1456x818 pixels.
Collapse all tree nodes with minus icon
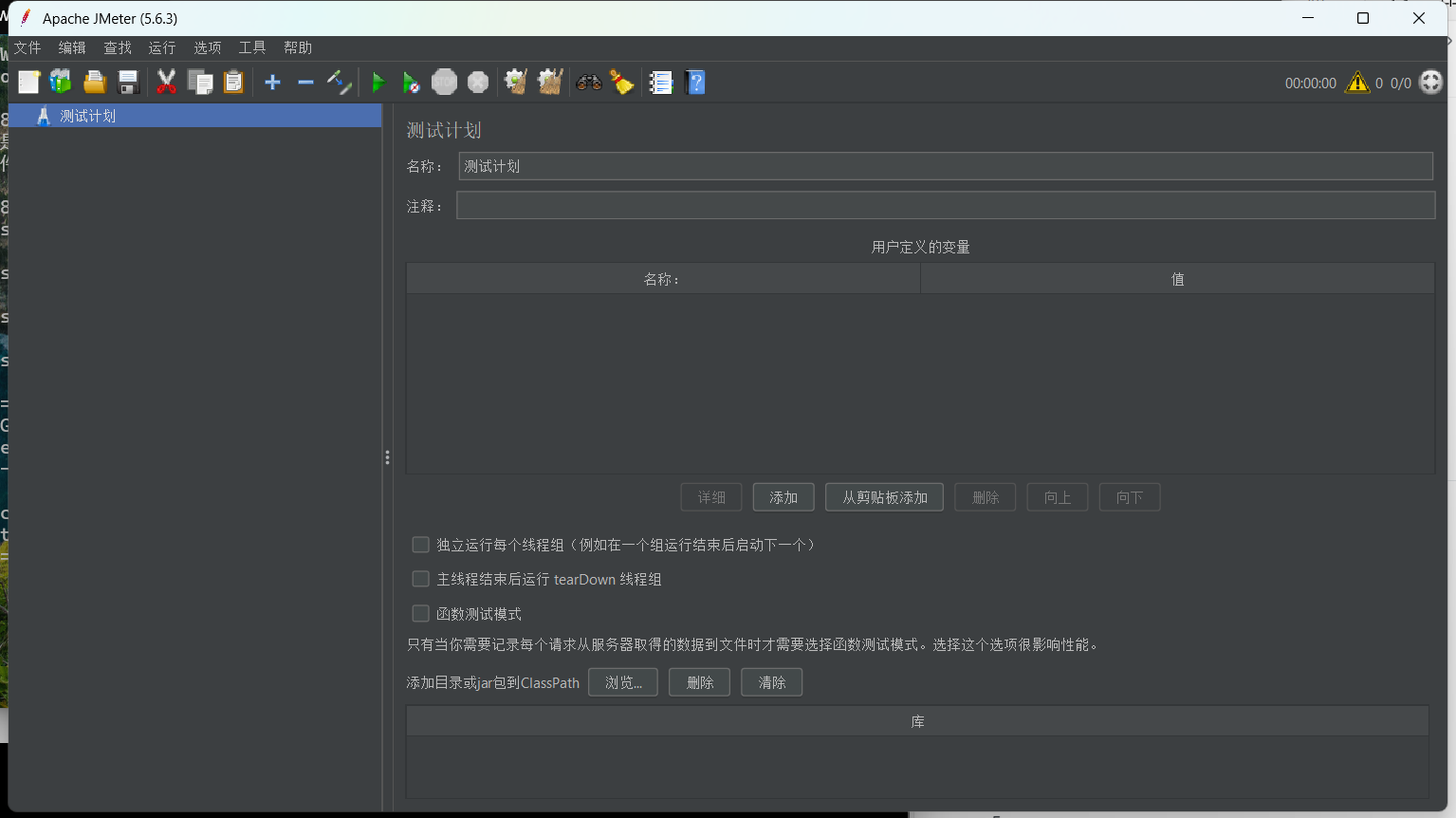[x=305, y=83]
